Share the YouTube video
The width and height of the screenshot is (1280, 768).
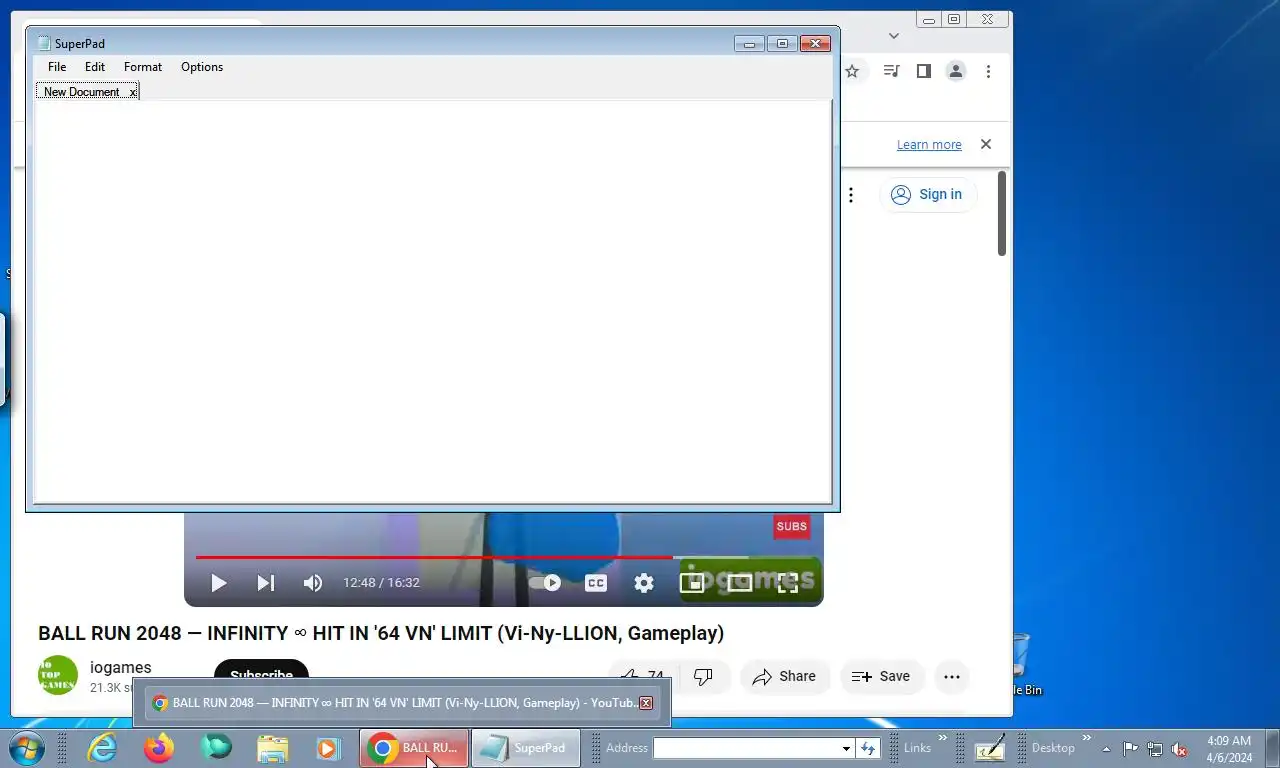click(x=785, y=677)
